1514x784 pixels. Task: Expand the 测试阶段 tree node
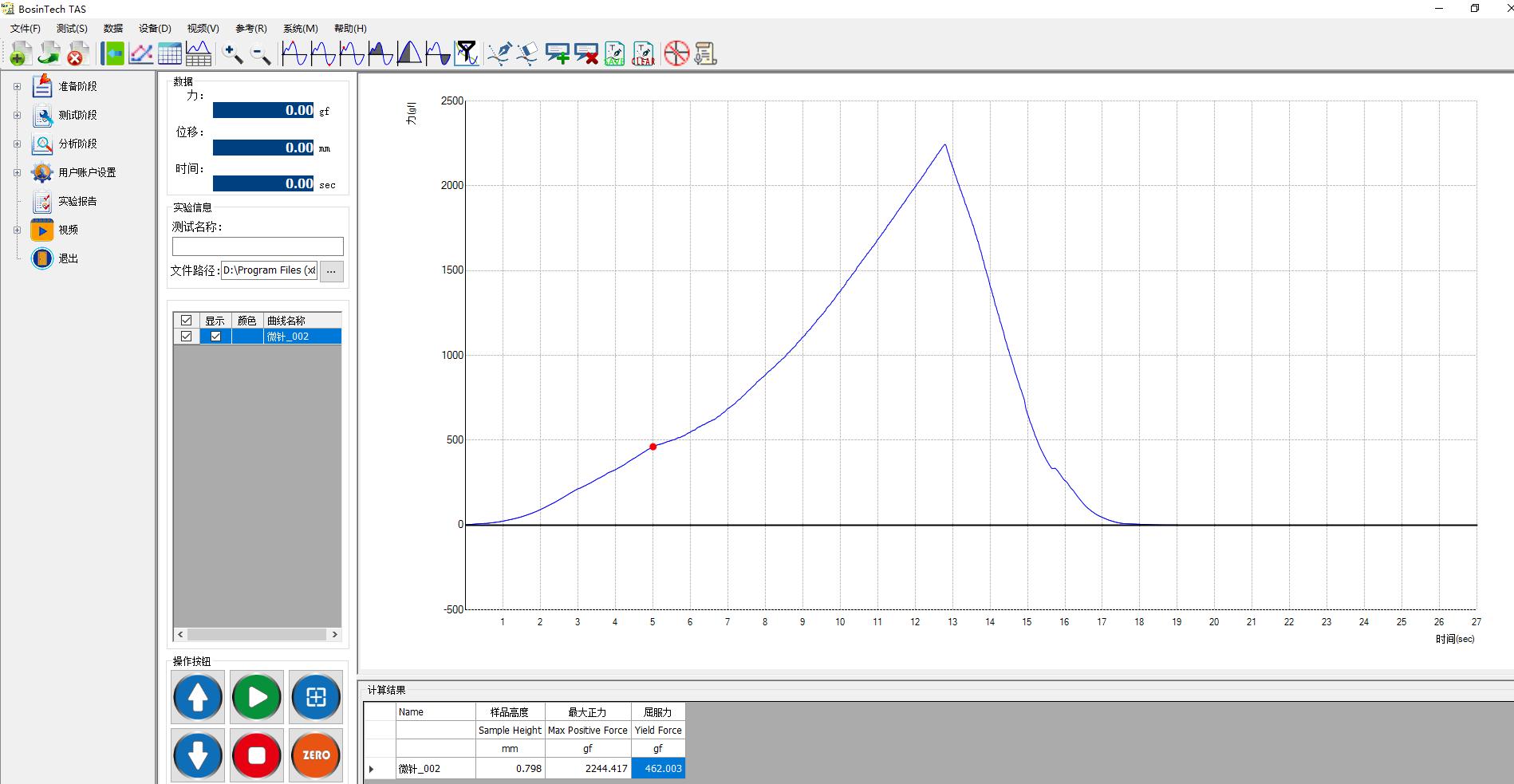17,115
